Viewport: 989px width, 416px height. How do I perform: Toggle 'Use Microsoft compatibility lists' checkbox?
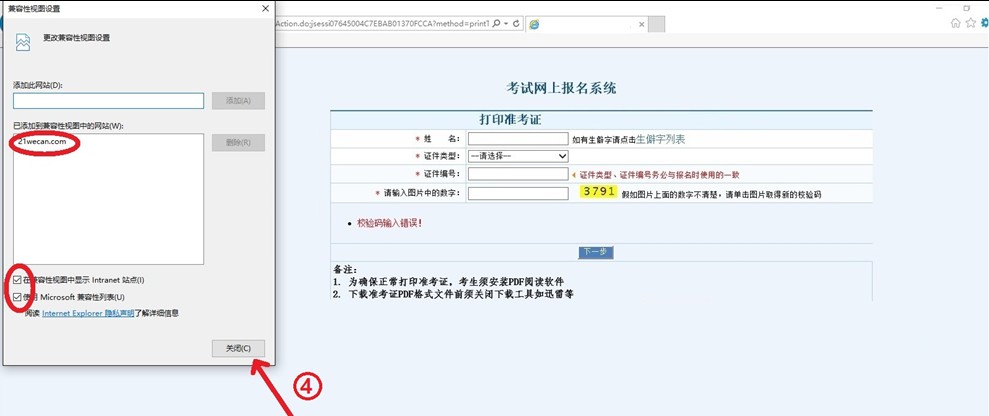pyautogui.click(x=20, y=297)
